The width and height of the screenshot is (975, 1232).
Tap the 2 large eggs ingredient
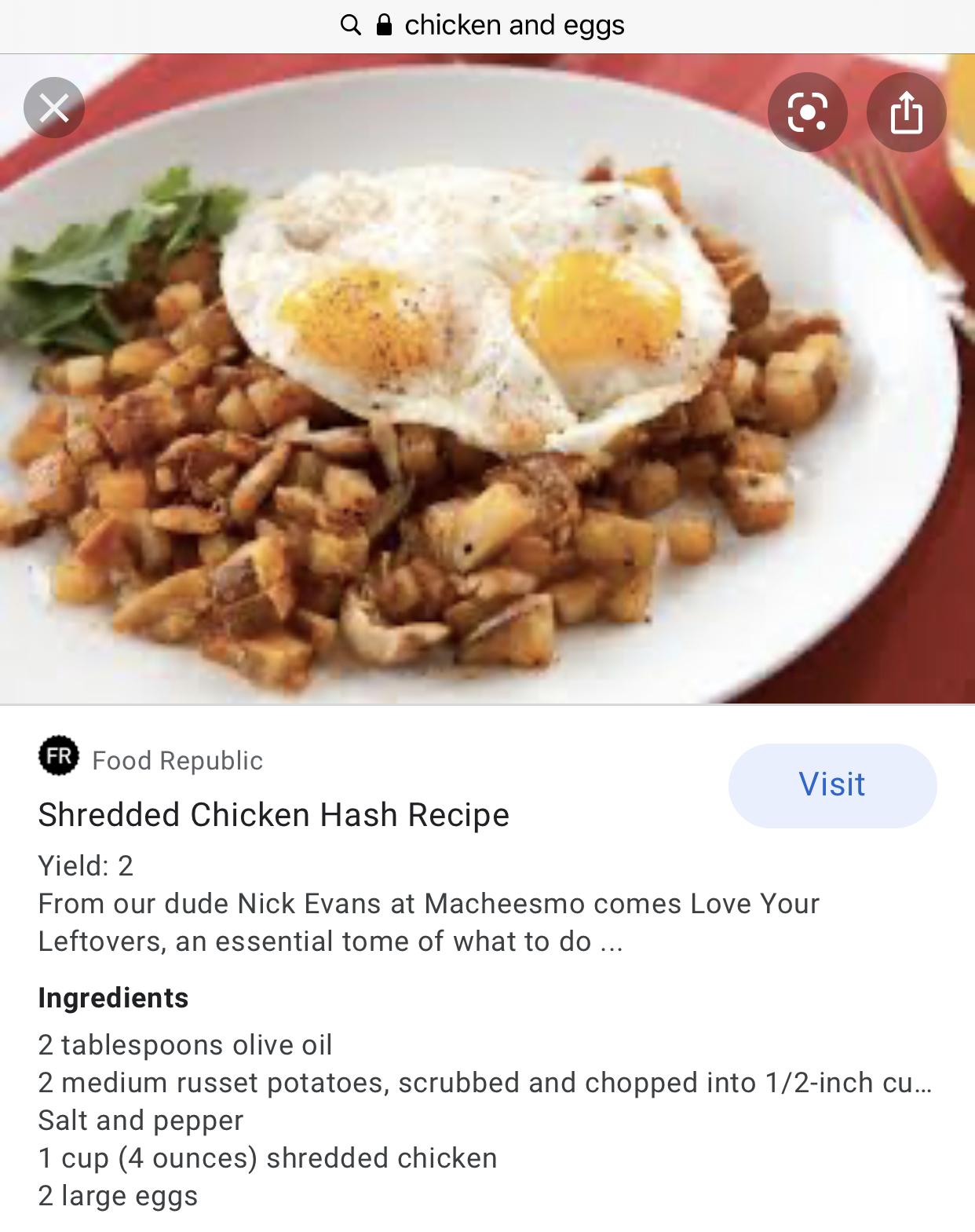[118, 1196]
